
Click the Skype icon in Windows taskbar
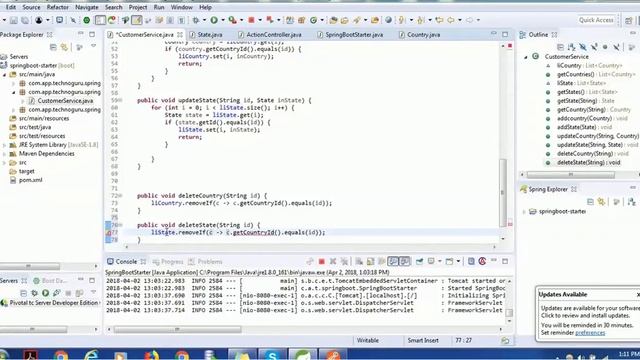(272, 354)
